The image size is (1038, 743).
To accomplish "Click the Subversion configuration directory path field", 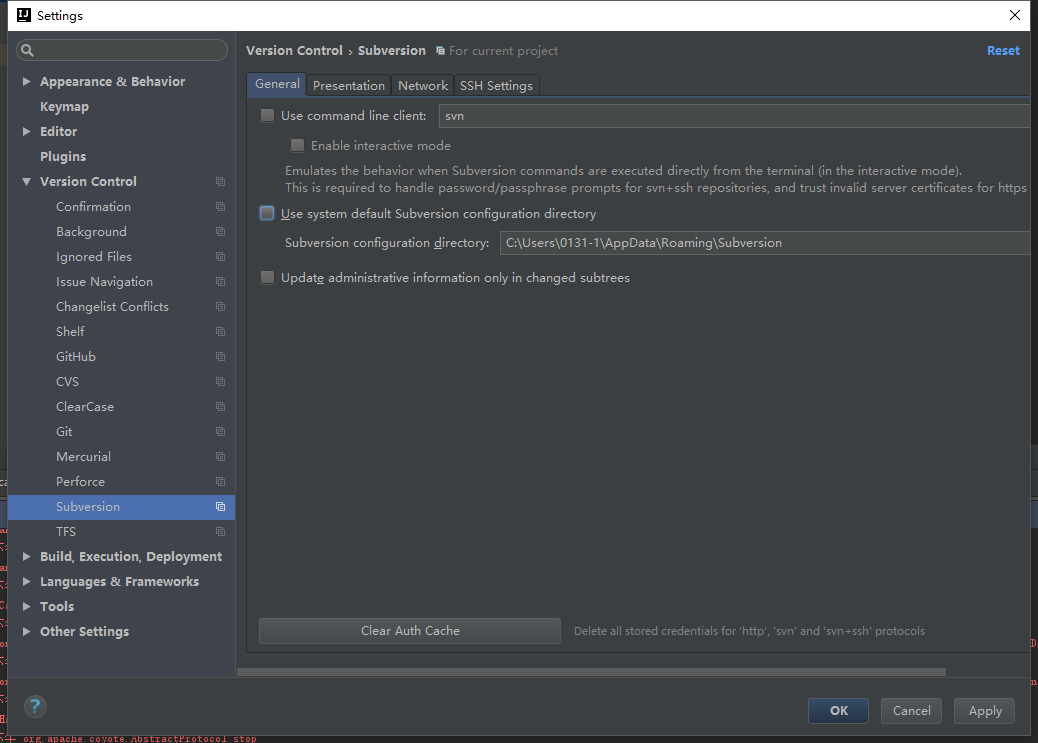I will [765, 243].
